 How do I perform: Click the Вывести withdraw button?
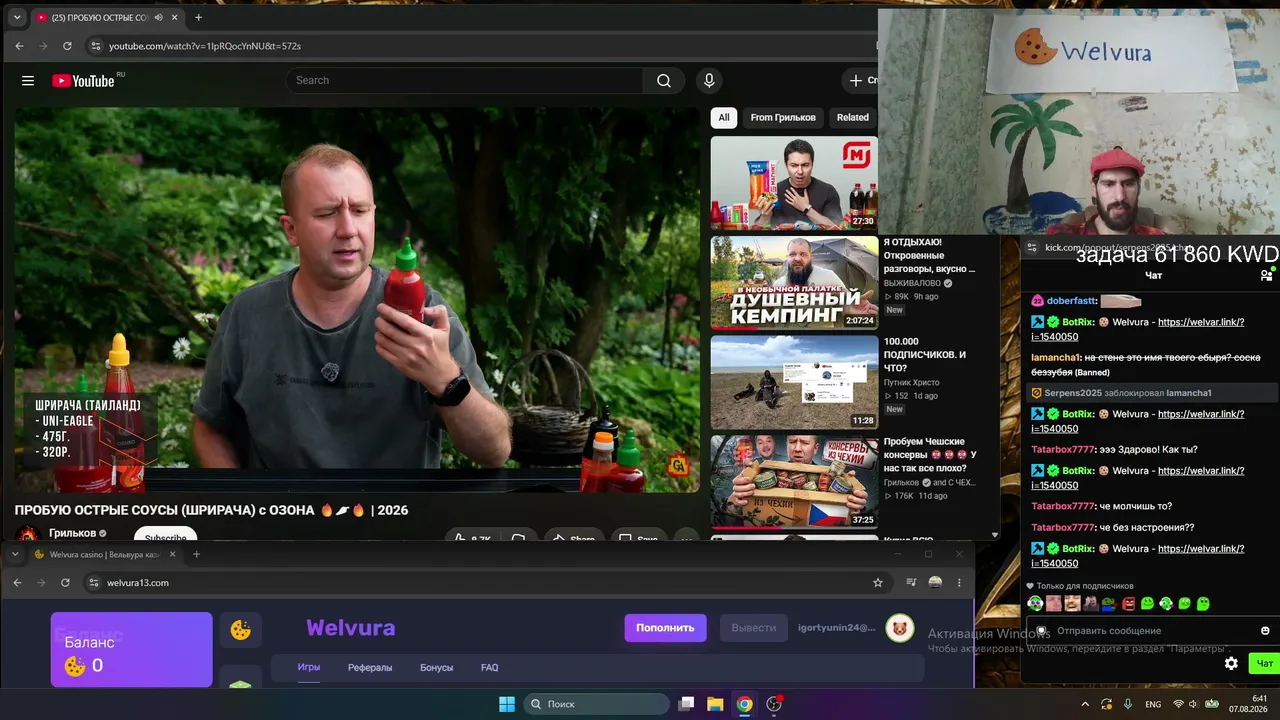coord(754,628)
